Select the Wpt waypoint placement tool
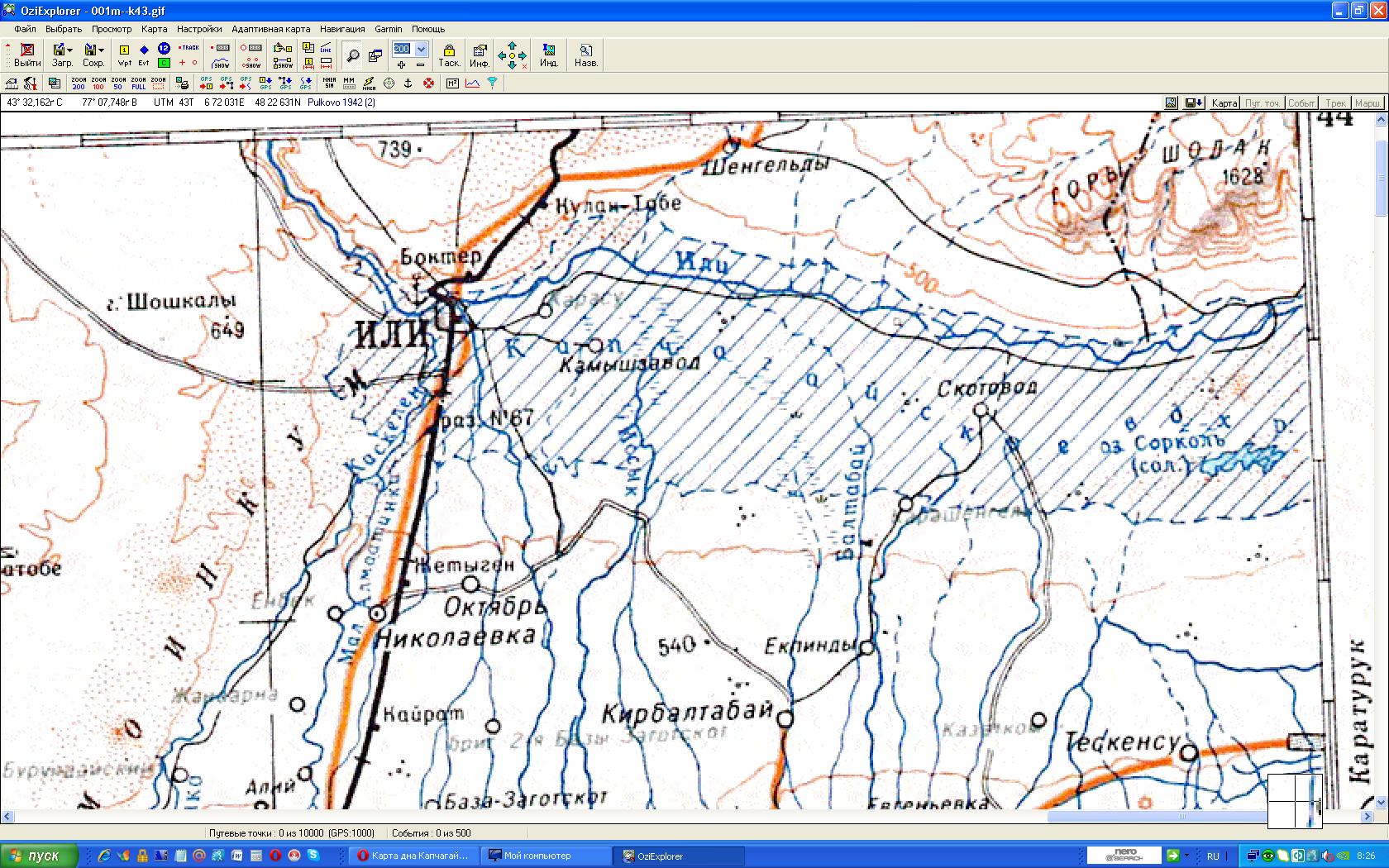This screenshot has width=1389, height=868. [x=124, y=55]
